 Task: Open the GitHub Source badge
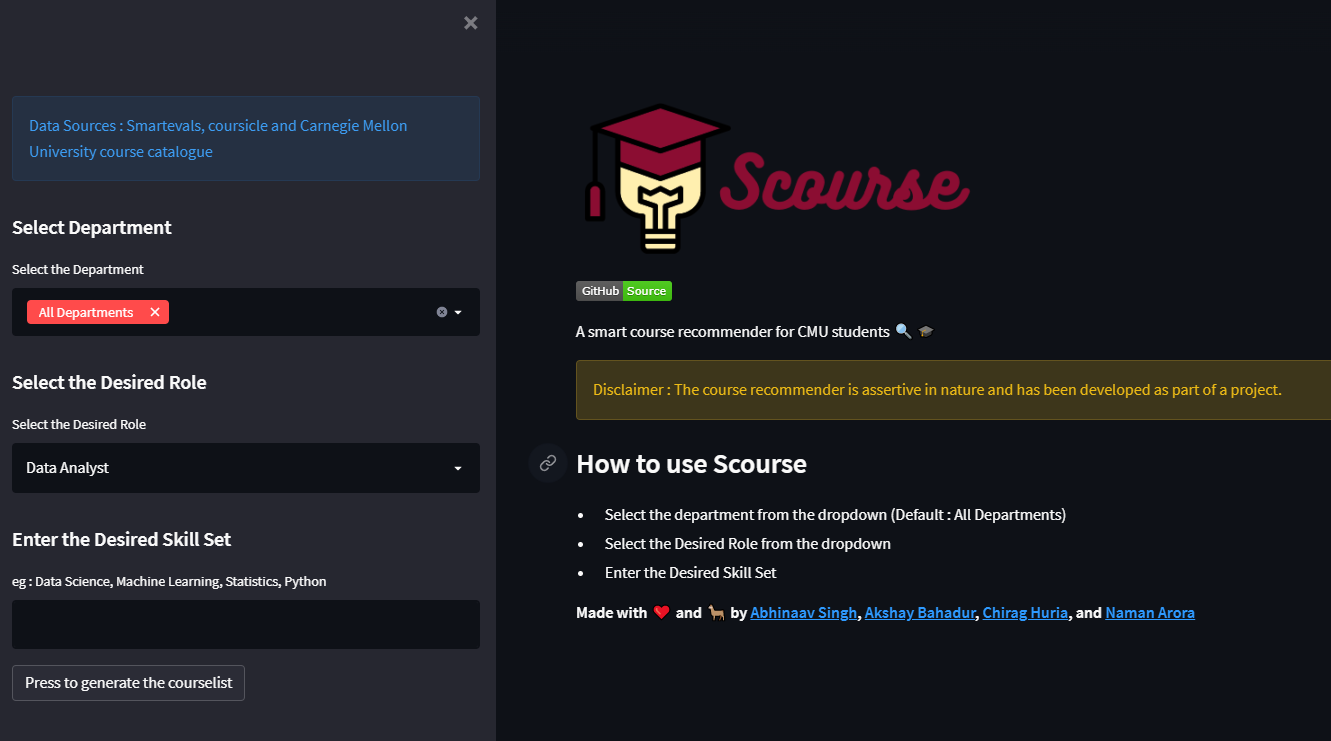[624, 291]
